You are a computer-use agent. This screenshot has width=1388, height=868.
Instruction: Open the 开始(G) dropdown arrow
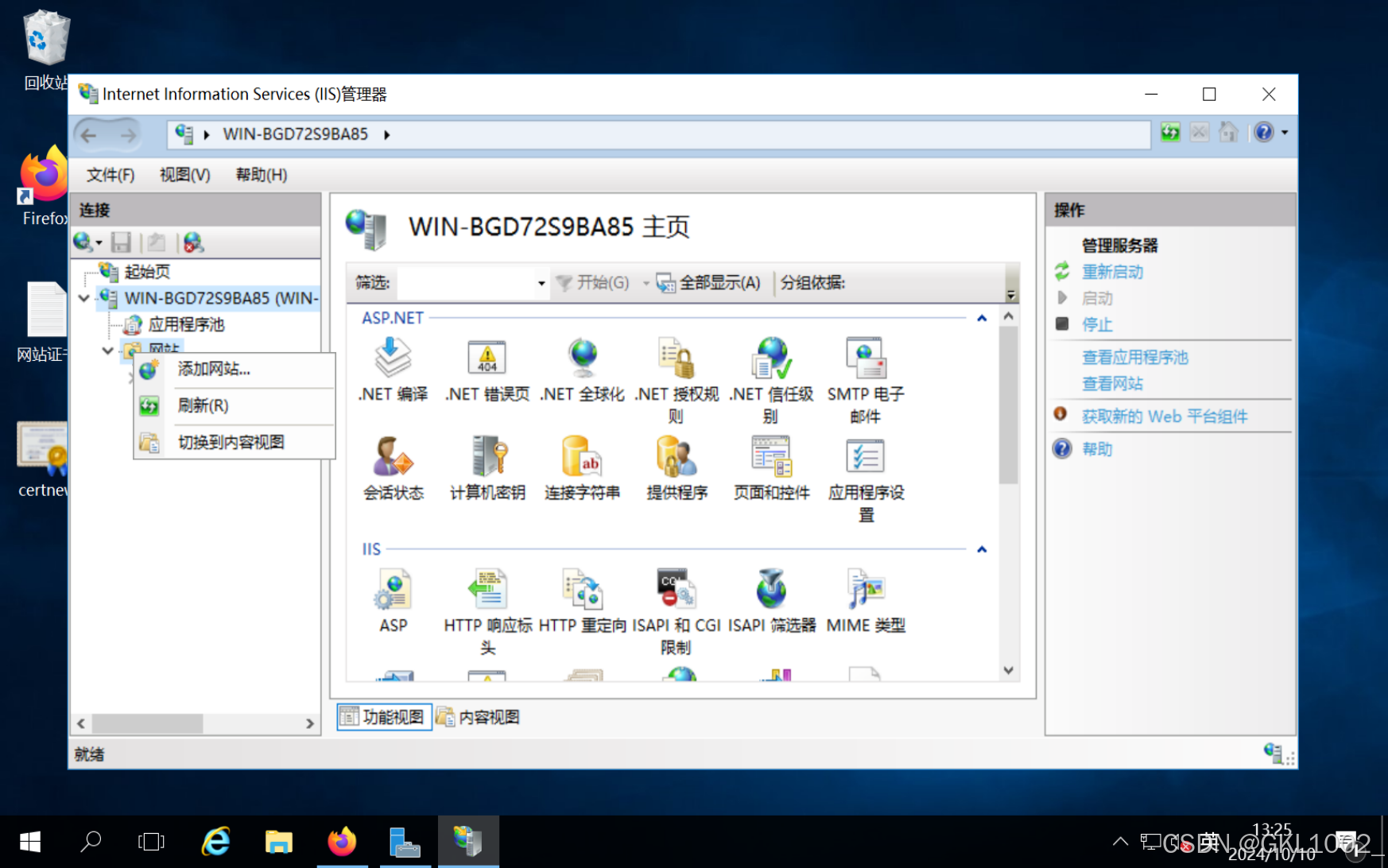click(x=646, y=283)
